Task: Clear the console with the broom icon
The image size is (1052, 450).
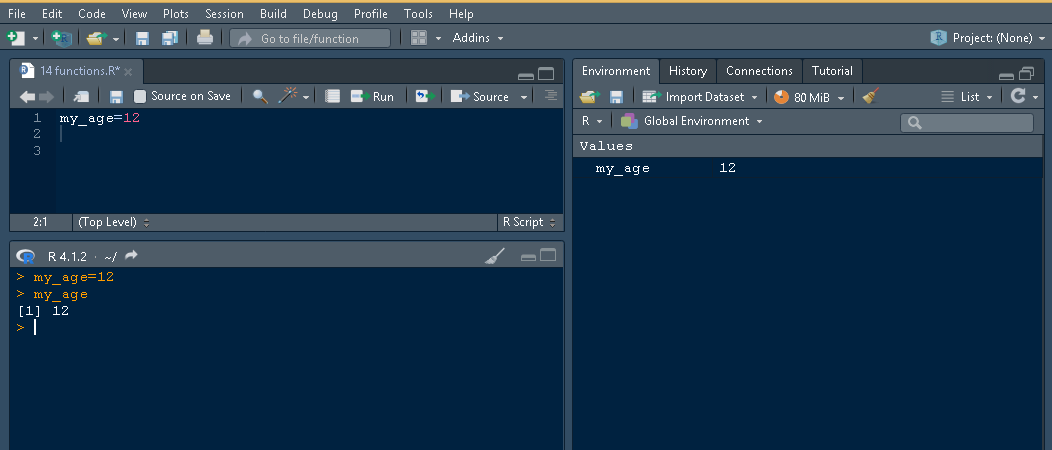Action: pos(494,256)
